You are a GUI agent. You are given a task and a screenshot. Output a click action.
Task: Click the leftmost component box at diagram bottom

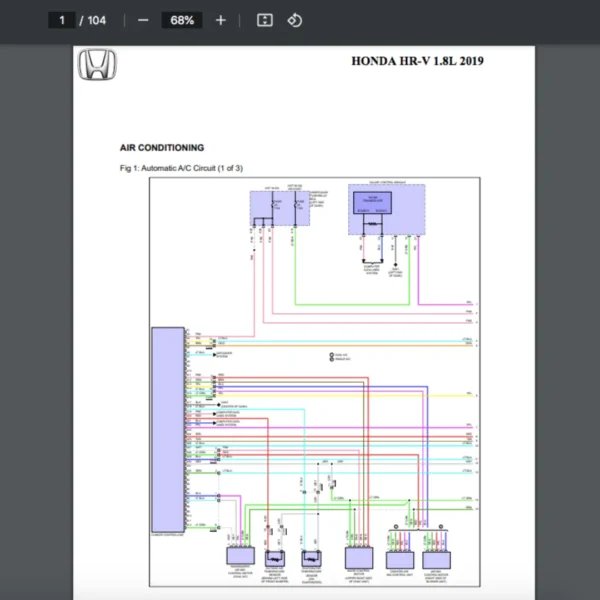click(x=240, y=558)
